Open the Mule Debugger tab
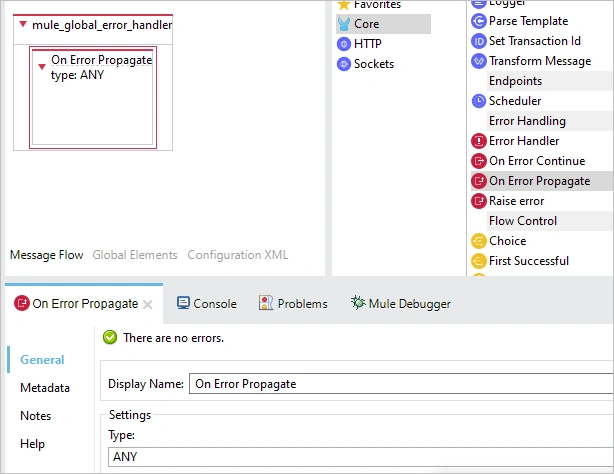Viewport: 614px width, 474px height. [x=401, y=304]
